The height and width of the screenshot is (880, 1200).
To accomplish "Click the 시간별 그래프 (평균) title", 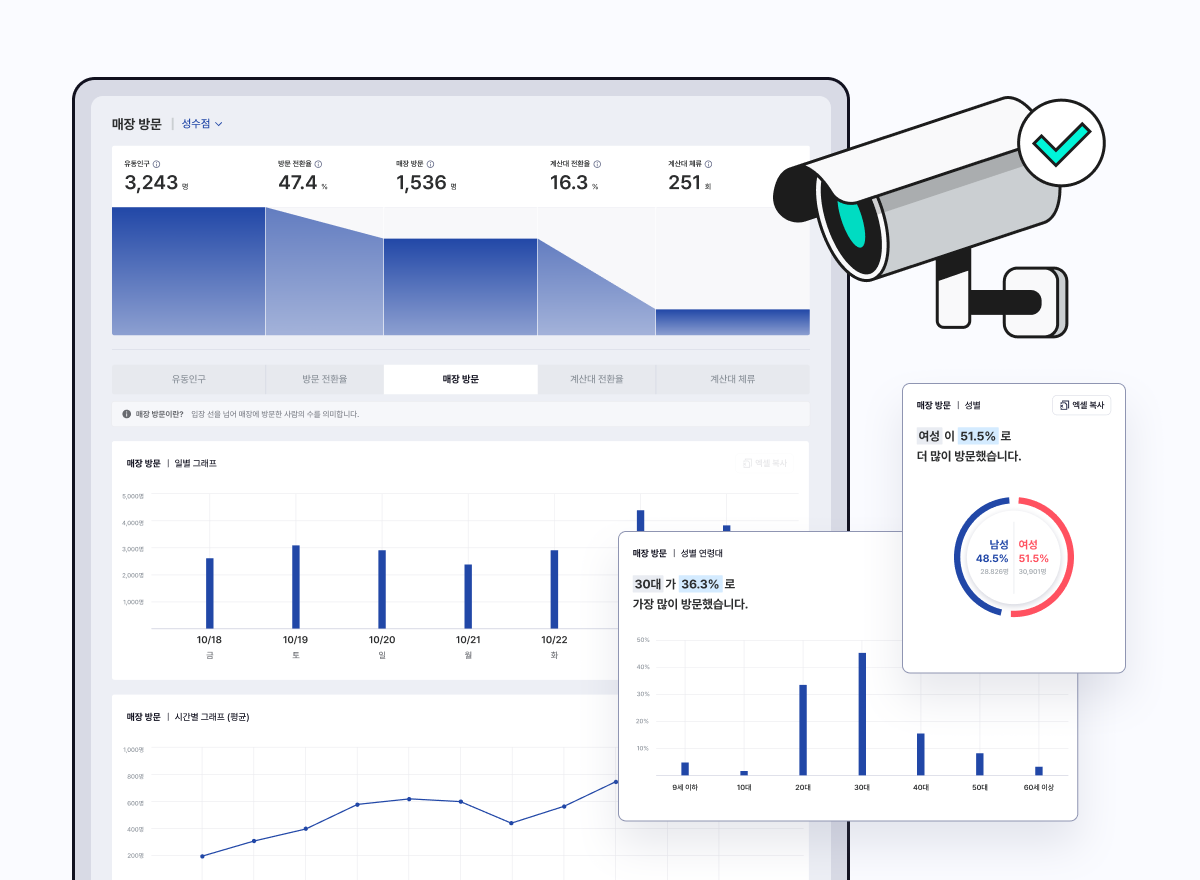I will pyautogui.click(x=211, y=717).
